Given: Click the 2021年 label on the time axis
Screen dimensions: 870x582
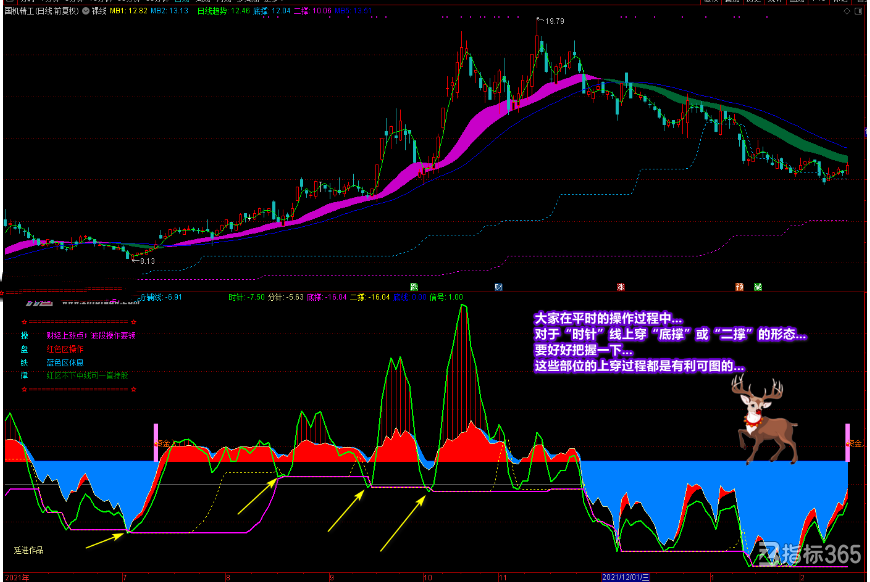Looking at the screenshot, I should tap(17, 578).
